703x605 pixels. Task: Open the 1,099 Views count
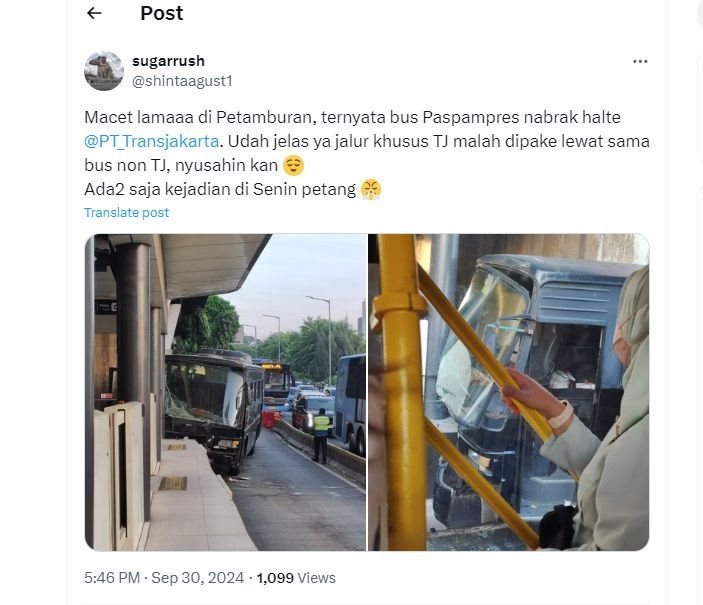(296, 578)
